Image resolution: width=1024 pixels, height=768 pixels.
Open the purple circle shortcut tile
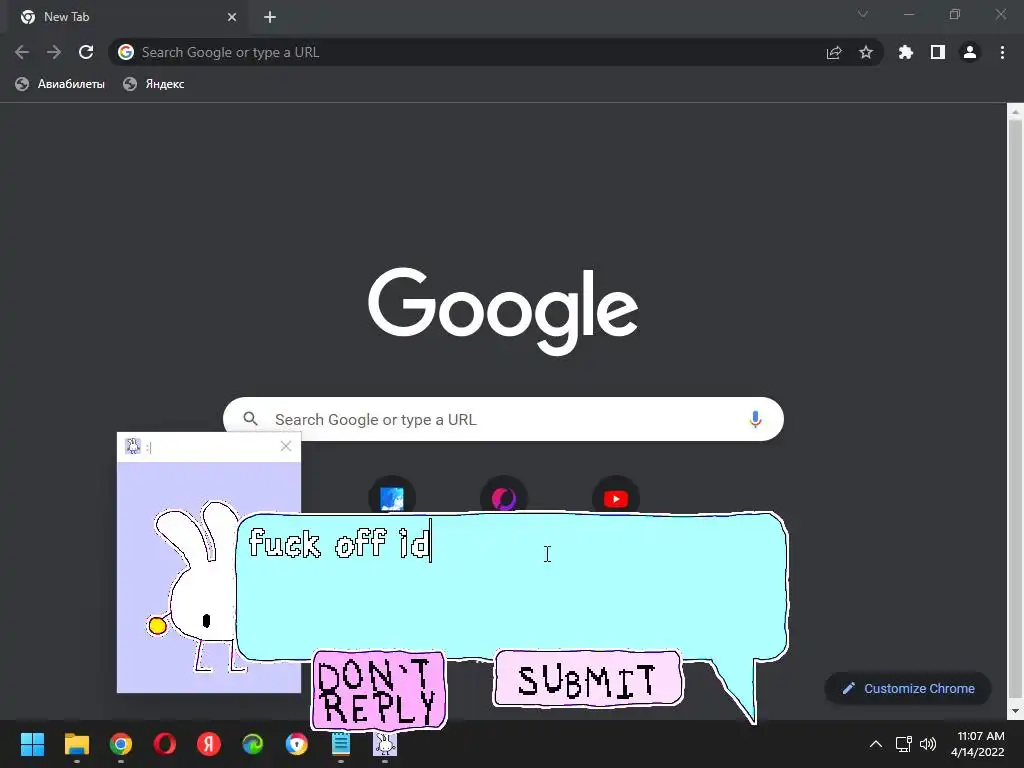click(x=504, y=499)
